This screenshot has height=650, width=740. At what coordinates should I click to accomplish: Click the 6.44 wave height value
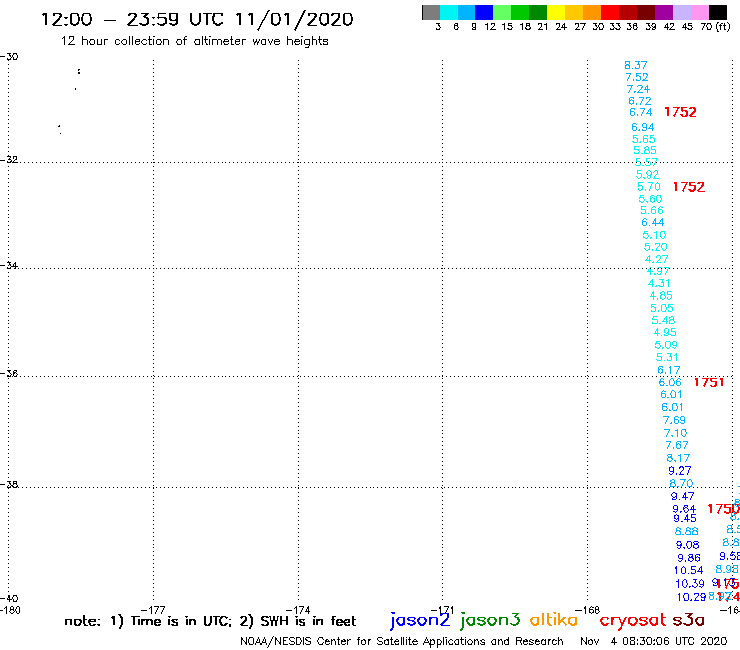coord(653,222)
